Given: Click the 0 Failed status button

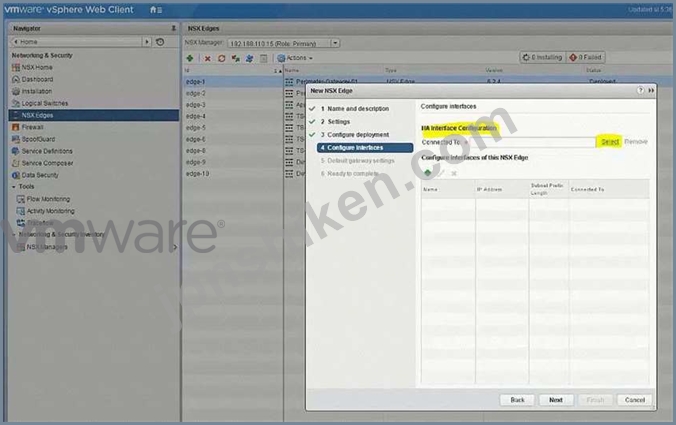Looking at the screenshot, I should point(585,57).
